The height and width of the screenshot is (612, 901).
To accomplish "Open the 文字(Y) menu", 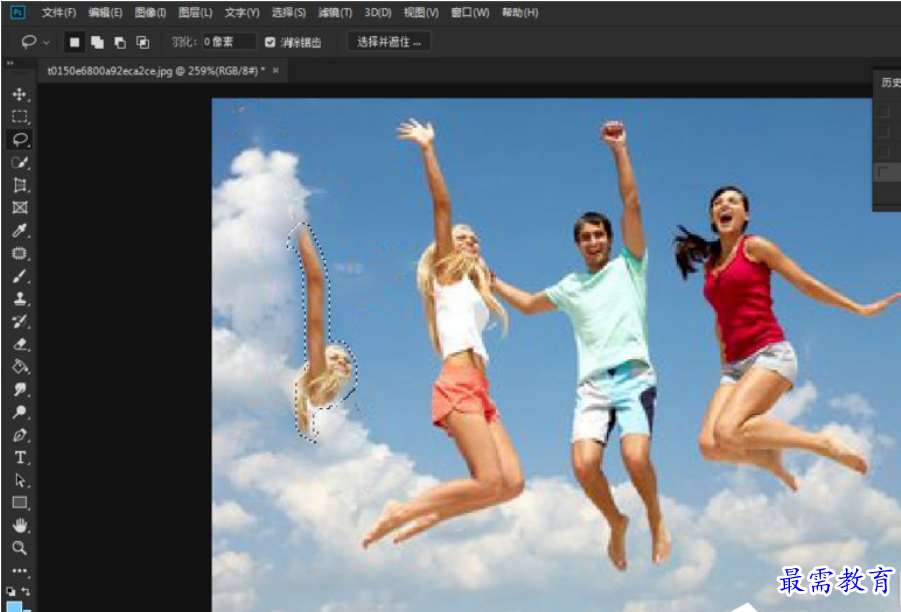I will coord(241,12).
